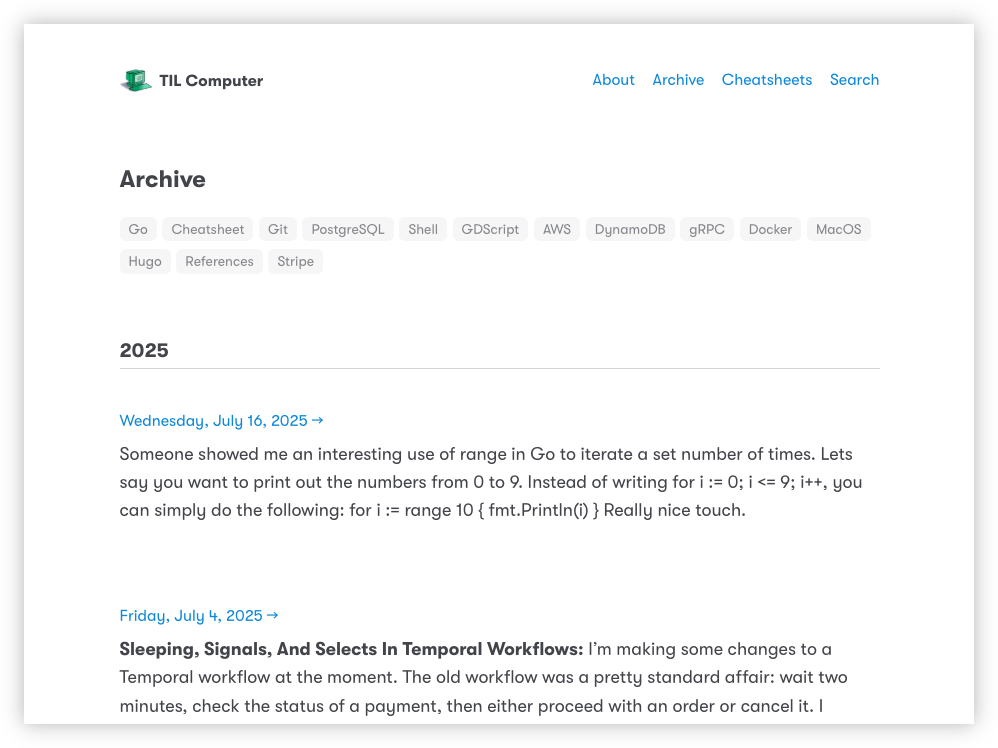Choose the PostgreSQL tag
Image resolution: width=998 pixels, height=748 pixels.
tap(348, 229)
